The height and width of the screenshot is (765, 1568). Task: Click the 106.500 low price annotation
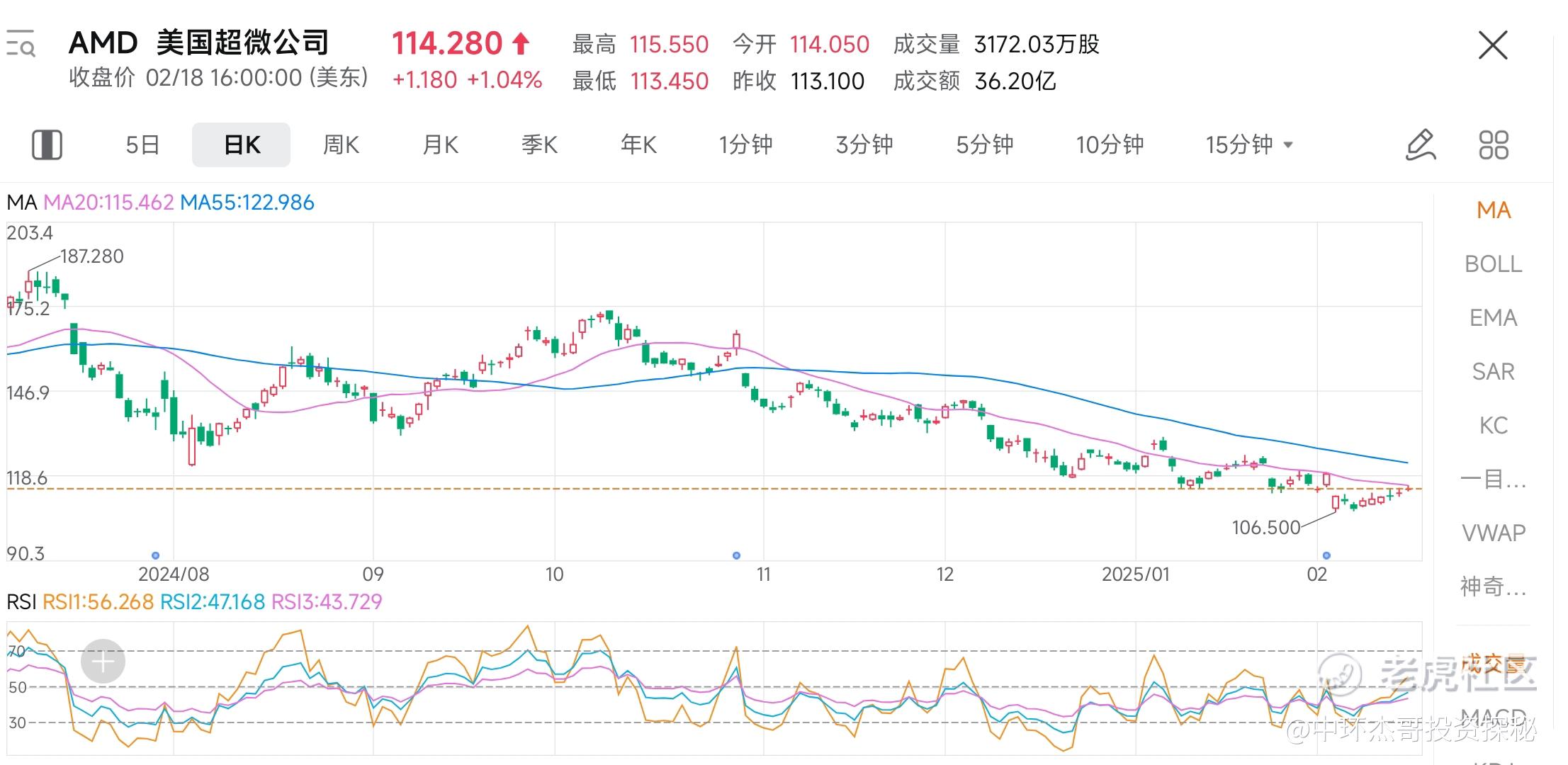[1266, 528]
